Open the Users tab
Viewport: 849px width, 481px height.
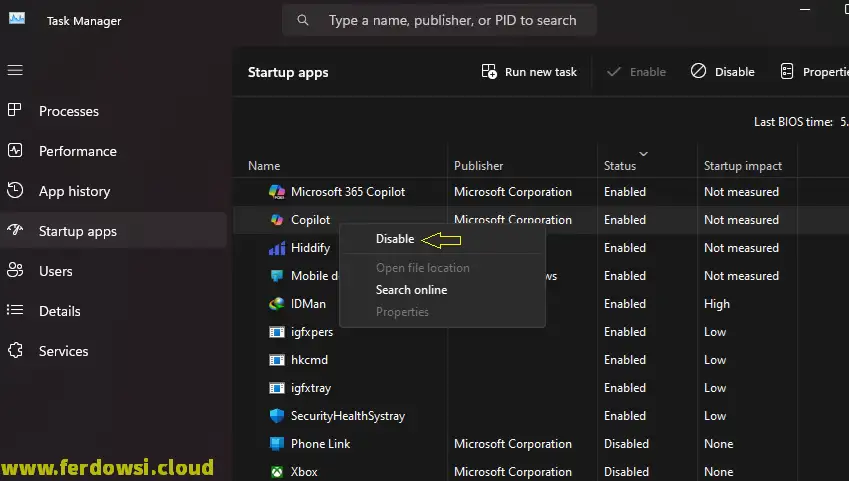point(55,271)
